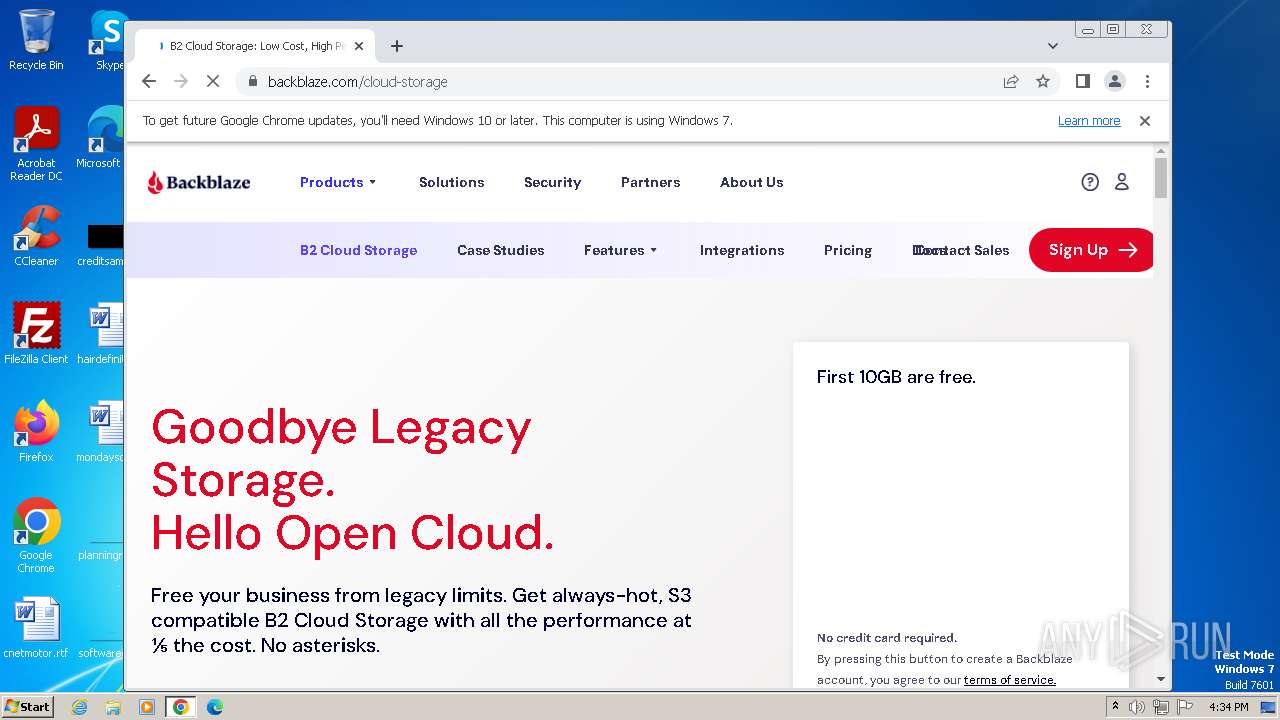Screen dimensions: 1280x720
Task: Open the Chrome profile avatar
Action: pyautogui.click(x=1114, y=82)
